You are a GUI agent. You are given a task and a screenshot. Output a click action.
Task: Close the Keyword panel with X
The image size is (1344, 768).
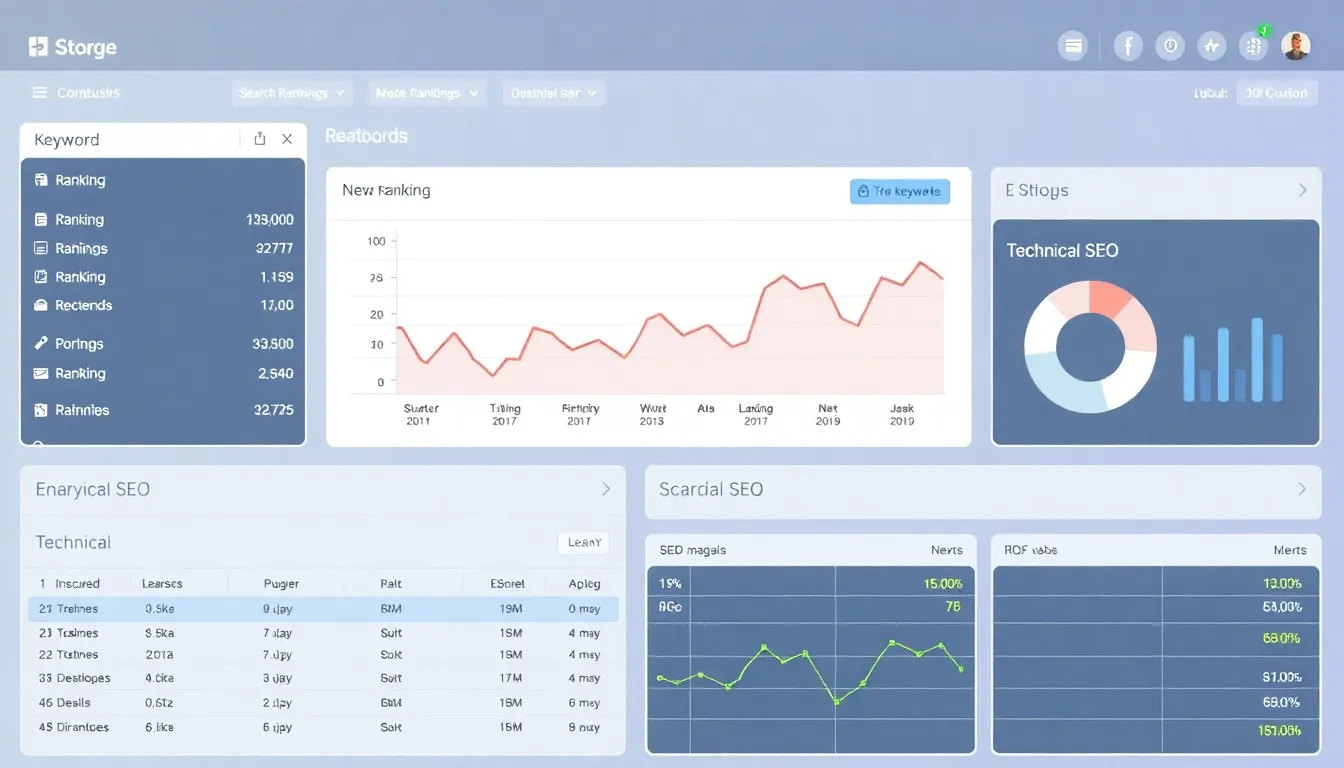pyautogui.click(x=287, y=139)
